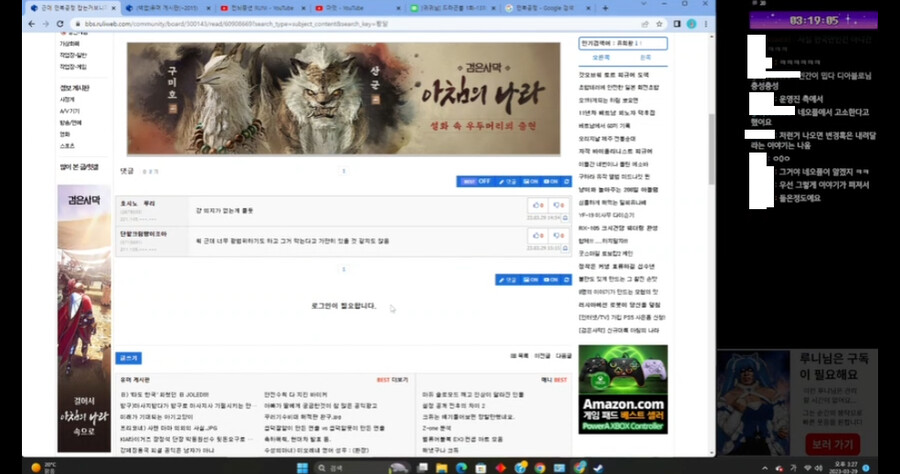Open the Windows Start menu
This screenshot has width=900, height=474.
pos(302,468)
